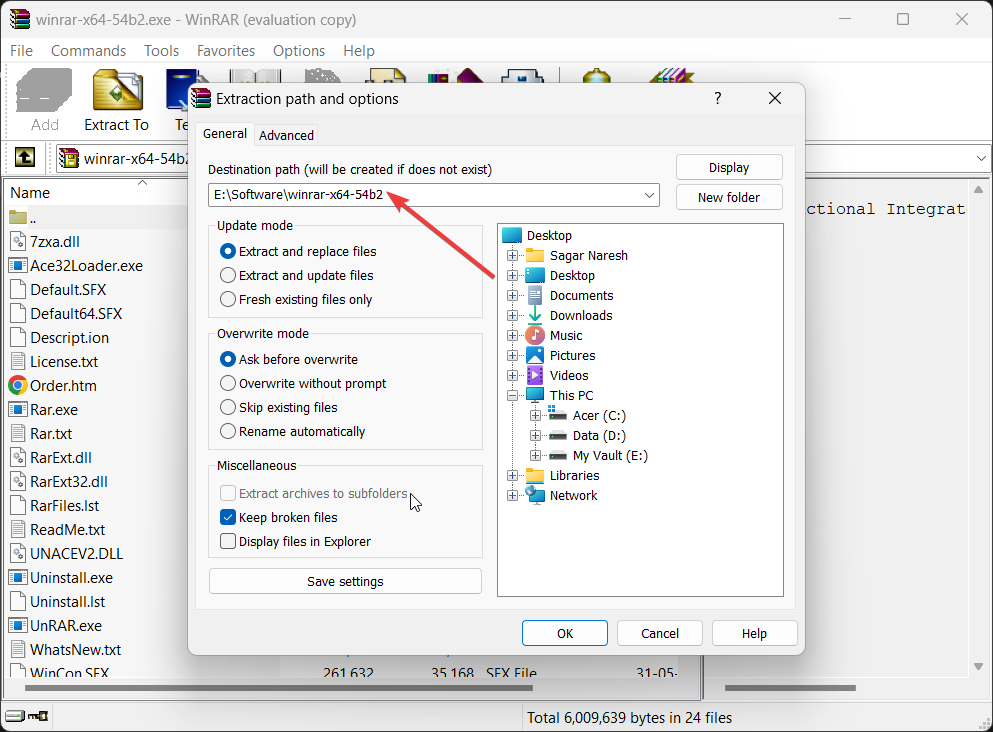Select Data (D:) in folder tree
993x732 pixels.
tap(599, 435)
